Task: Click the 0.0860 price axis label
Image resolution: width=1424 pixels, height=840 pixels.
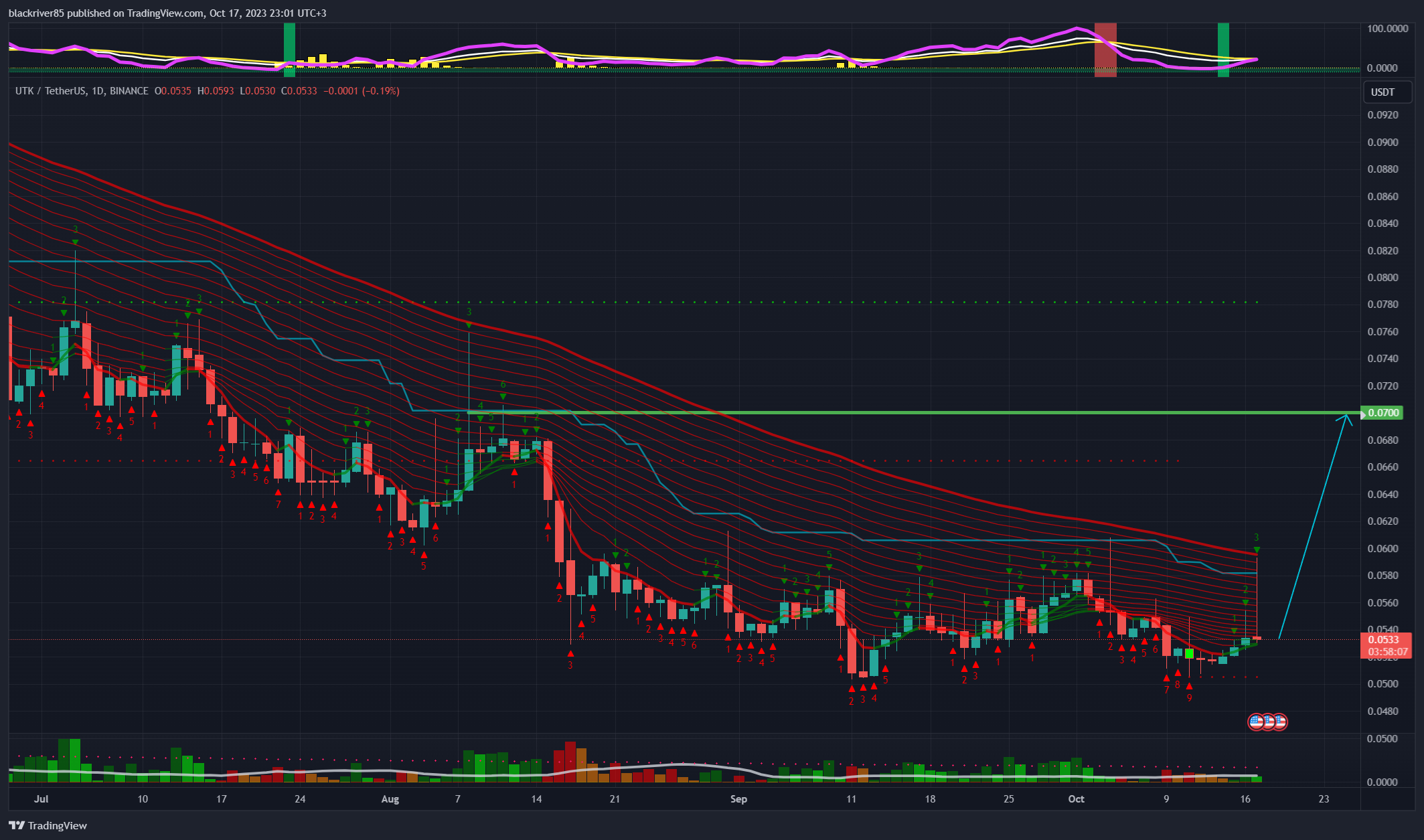Action: tap(1383, 196)
